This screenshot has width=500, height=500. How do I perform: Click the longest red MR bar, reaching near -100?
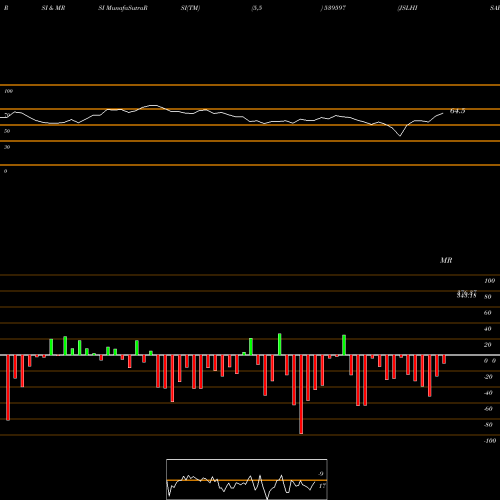pyautogui.click(x=301, y=394)
